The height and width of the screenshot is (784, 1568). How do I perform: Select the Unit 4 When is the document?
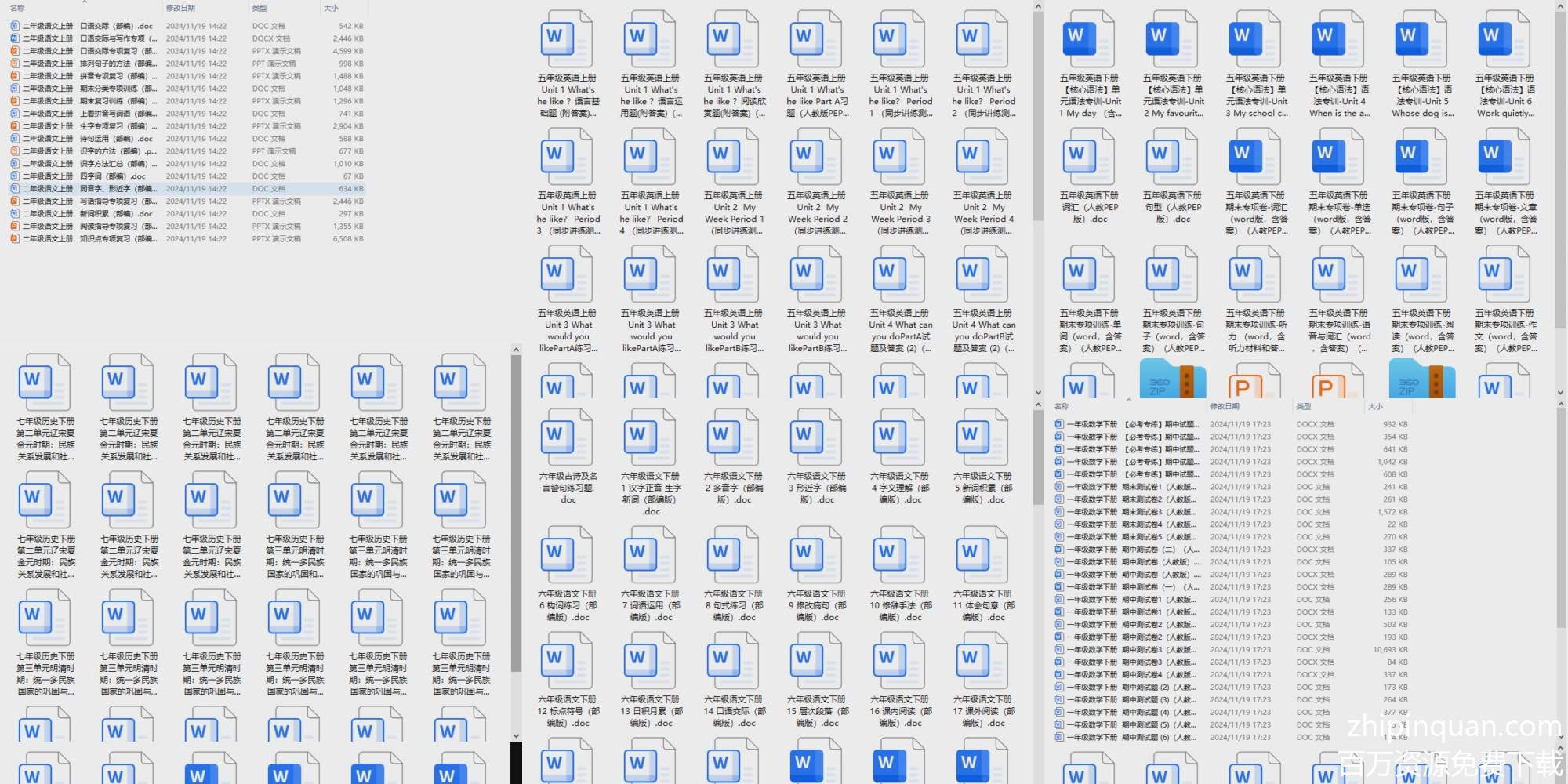click(1338, 39)
